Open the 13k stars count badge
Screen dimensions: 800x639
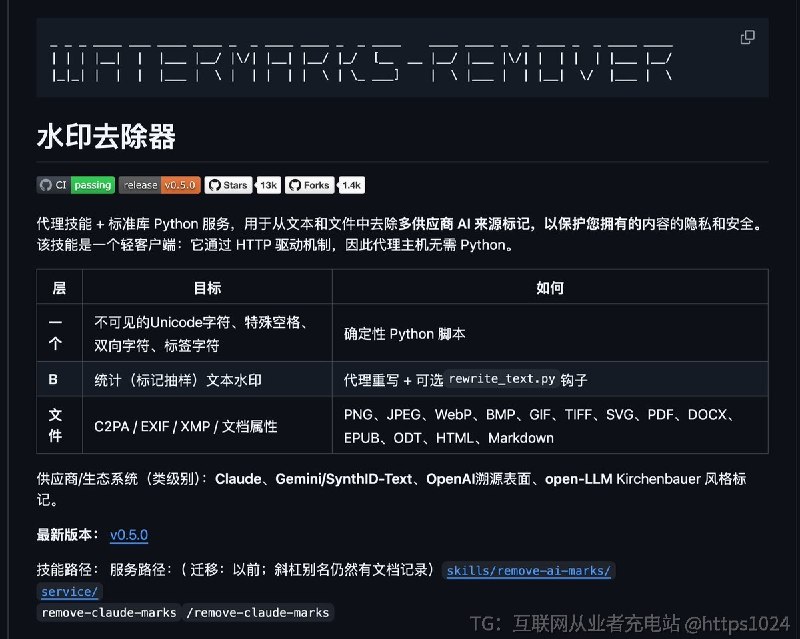pos(268,185)
